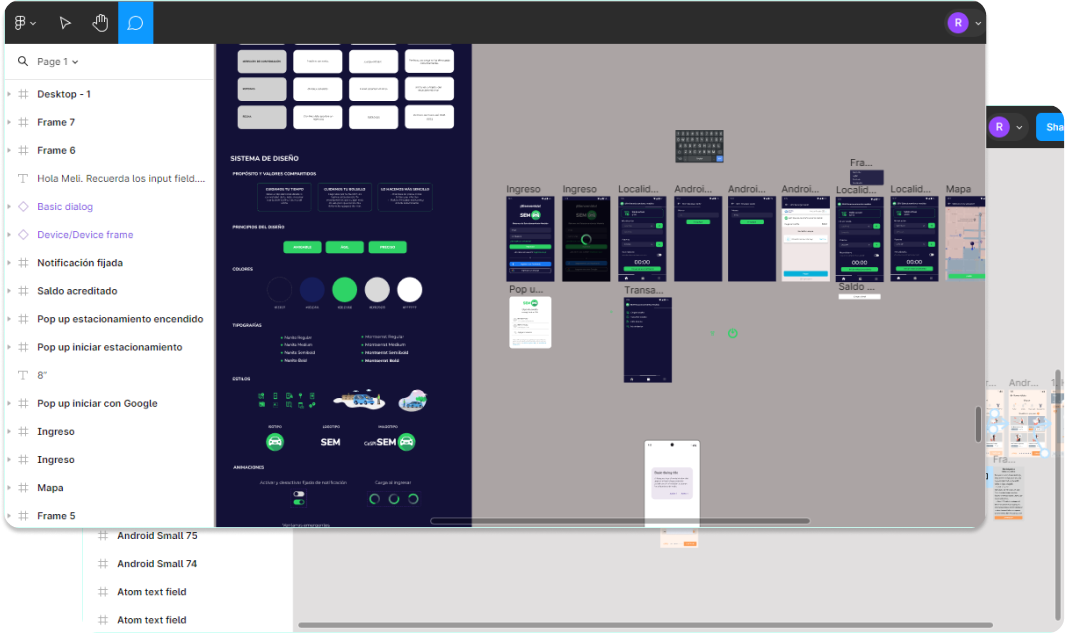Expand the Notificación fijada layer

(x=9, y=263)
